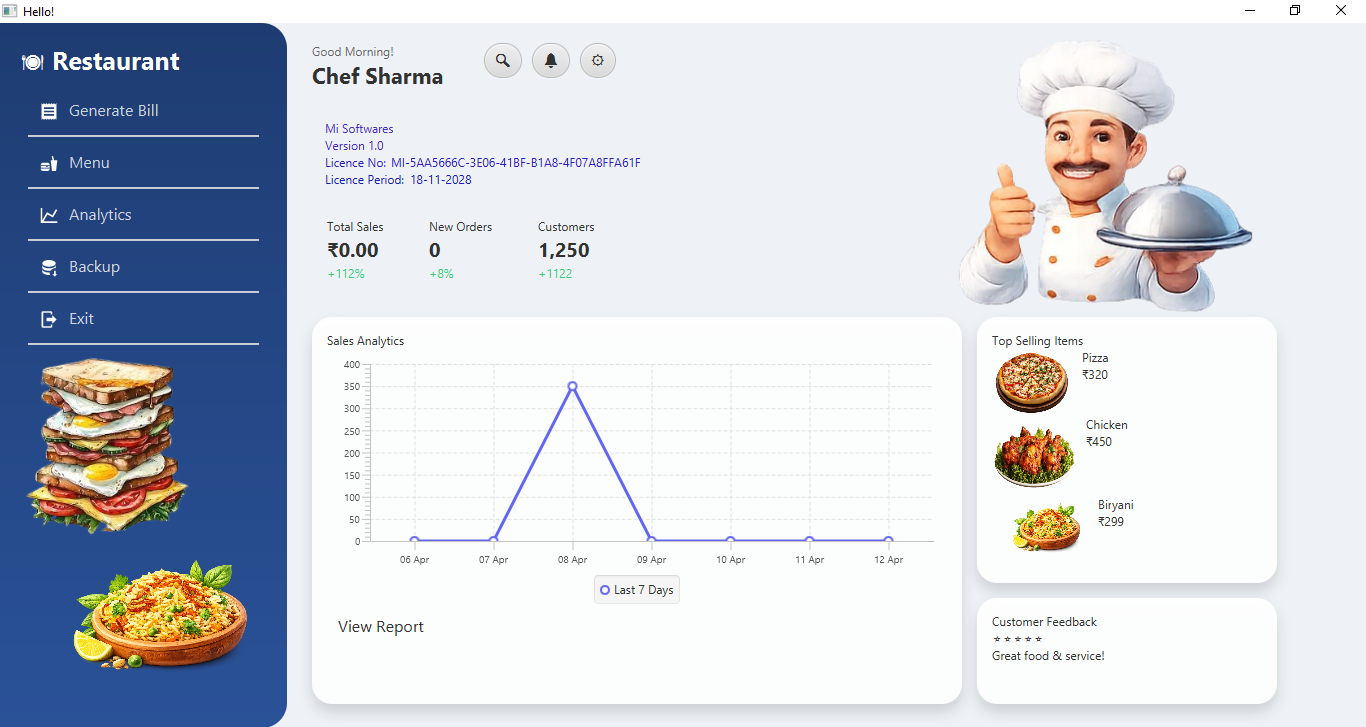This screenshot has width=1366, height=727.
Task: Click the Restaurant logo icon
Action: tap(31, 61)
